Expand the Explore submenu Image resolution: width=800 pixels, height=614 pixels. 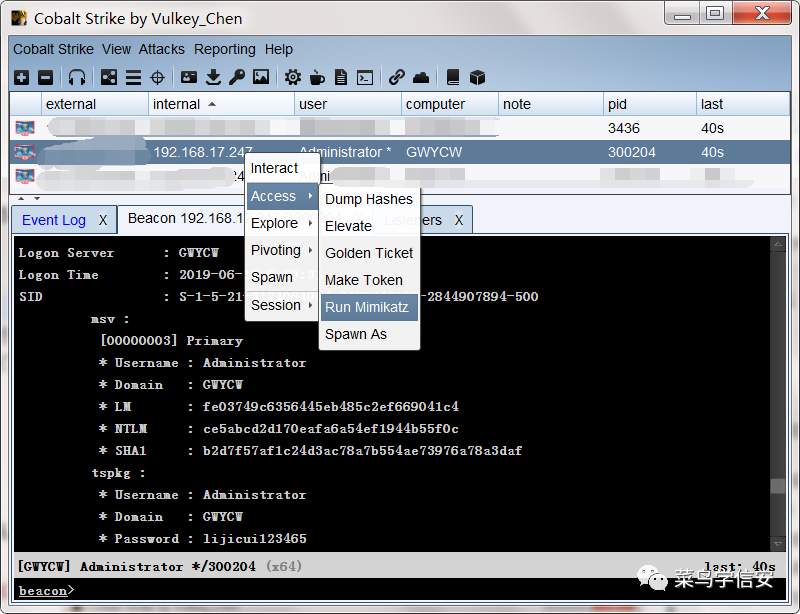coord(282,224)
